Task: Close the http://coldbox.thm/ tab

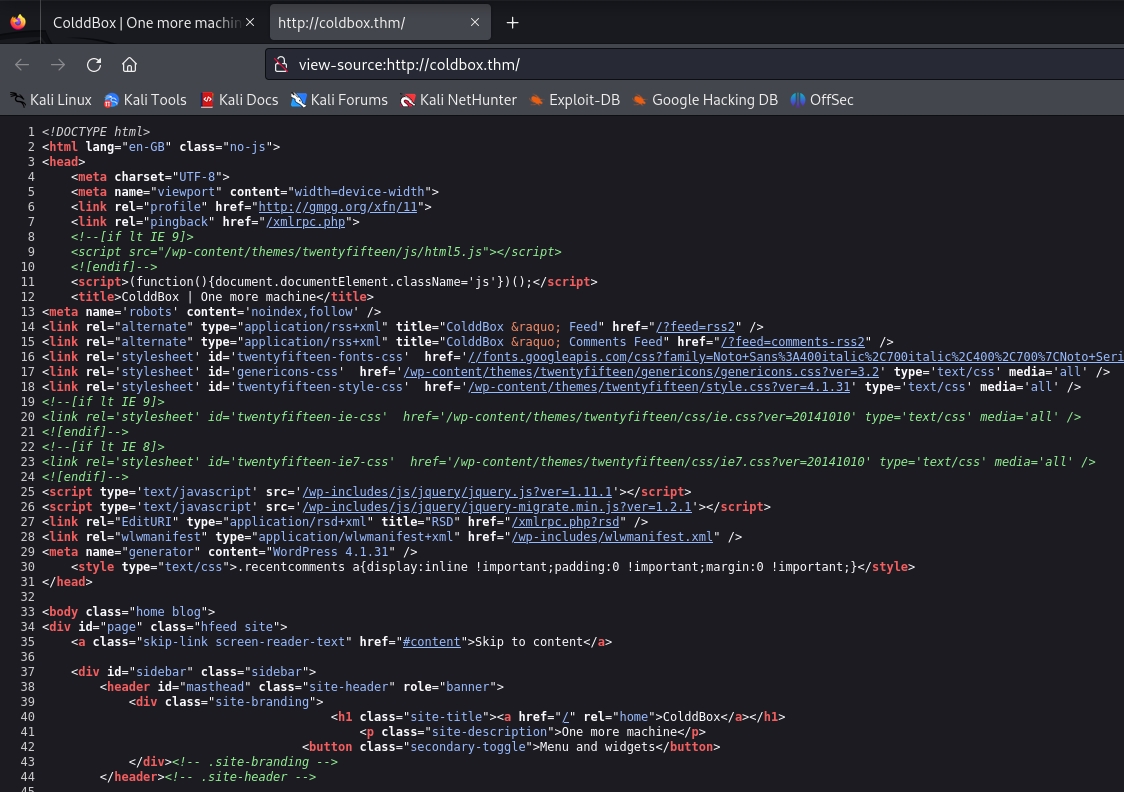Action: 475,22
